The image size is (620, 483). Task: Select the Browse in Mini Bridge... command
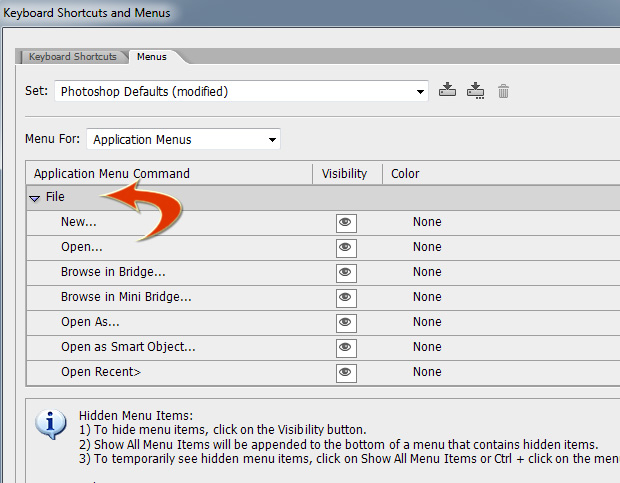[126, 296]
